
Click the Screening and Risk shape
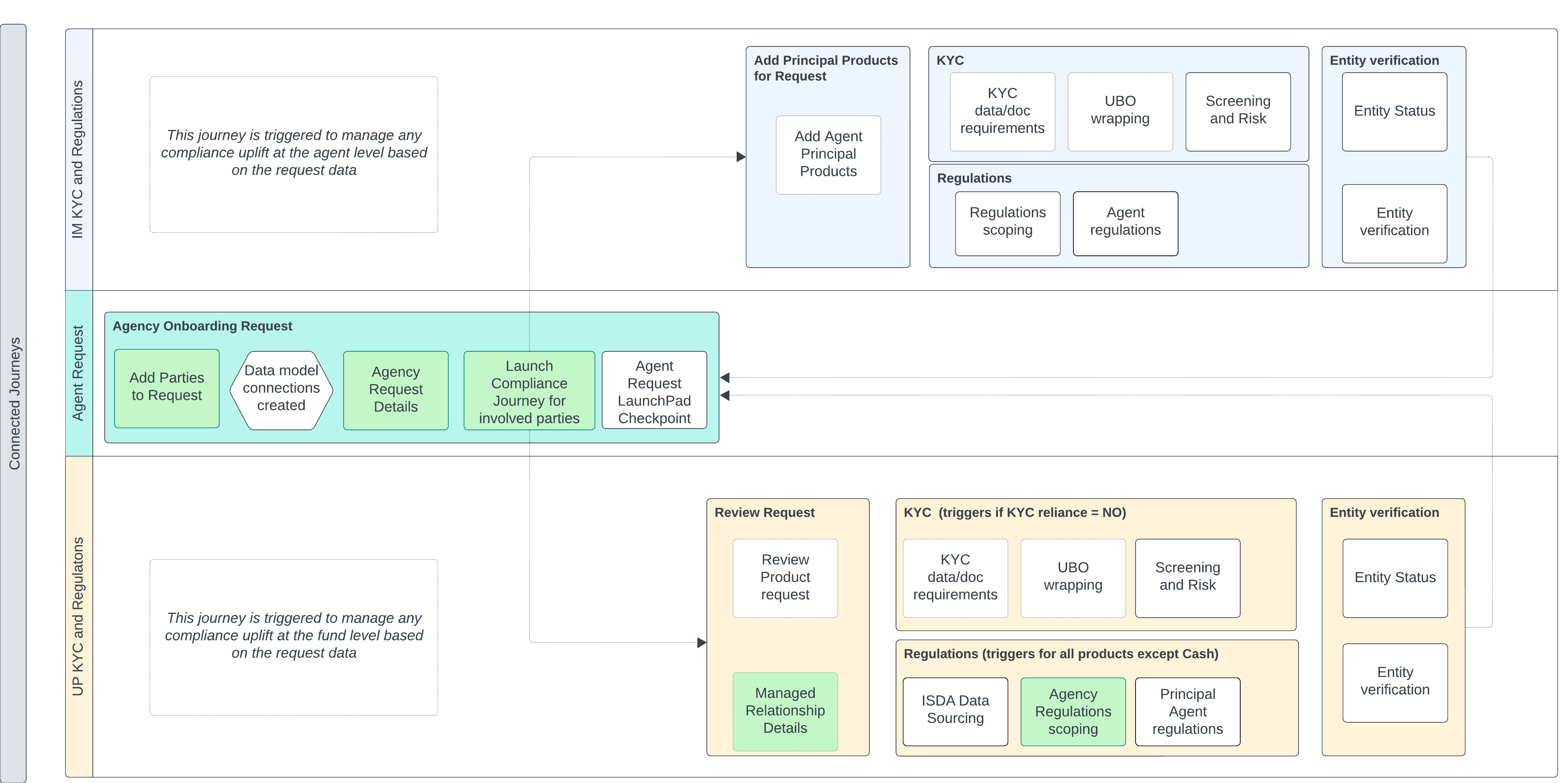[1237, 111]
